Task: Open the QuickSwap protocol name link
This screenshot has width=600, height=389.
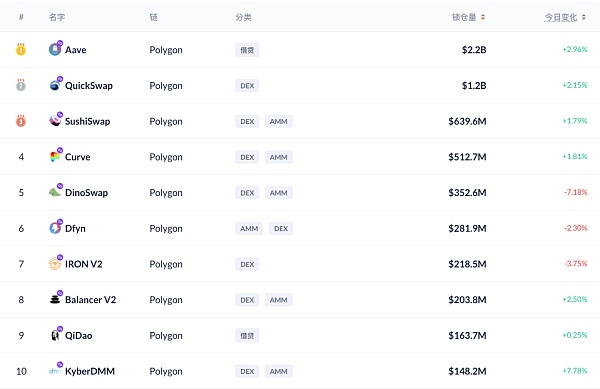Action: [89, 86]
